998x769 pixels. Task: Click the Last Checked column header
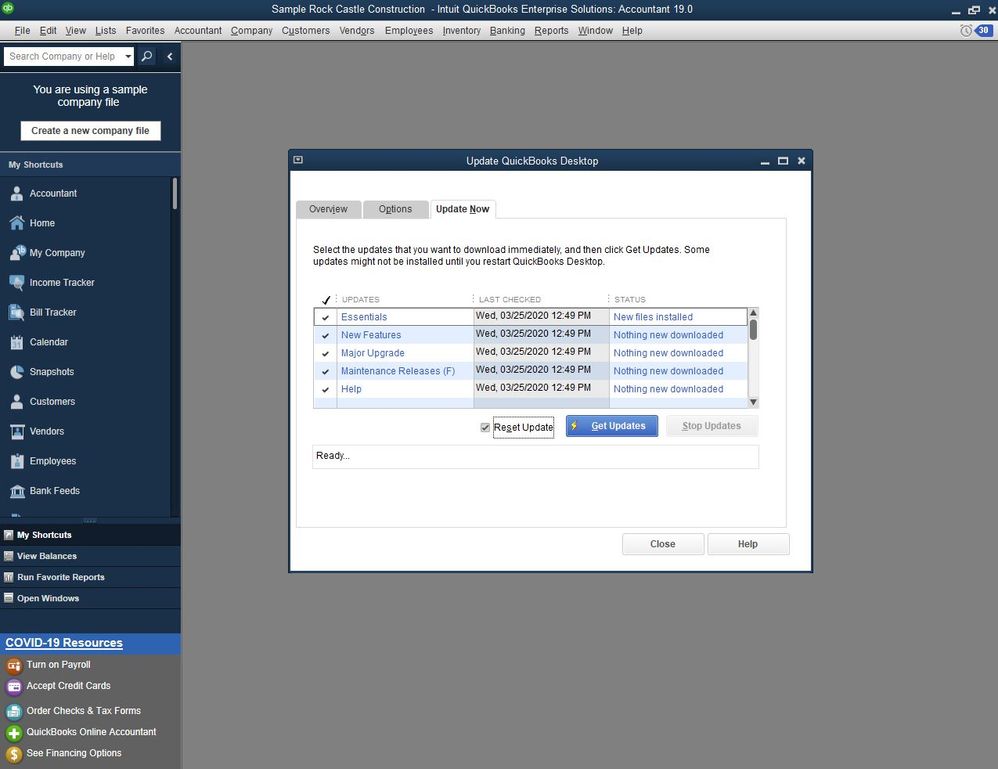pyautogui.click(x=510, y=300)
